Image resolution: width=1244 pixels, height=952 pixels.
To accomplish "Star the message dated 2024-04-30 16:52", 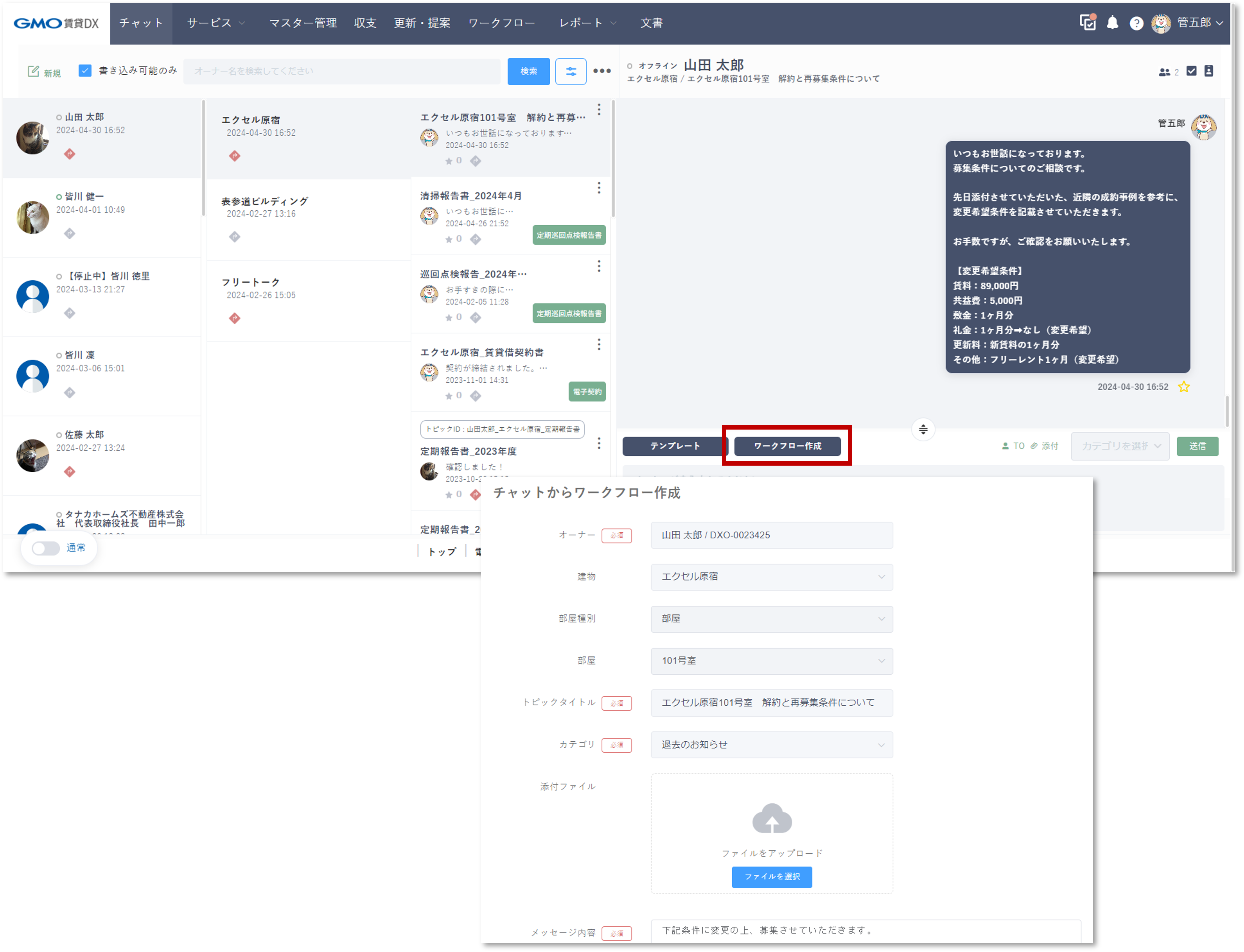I will click(x=1183, y=387).
